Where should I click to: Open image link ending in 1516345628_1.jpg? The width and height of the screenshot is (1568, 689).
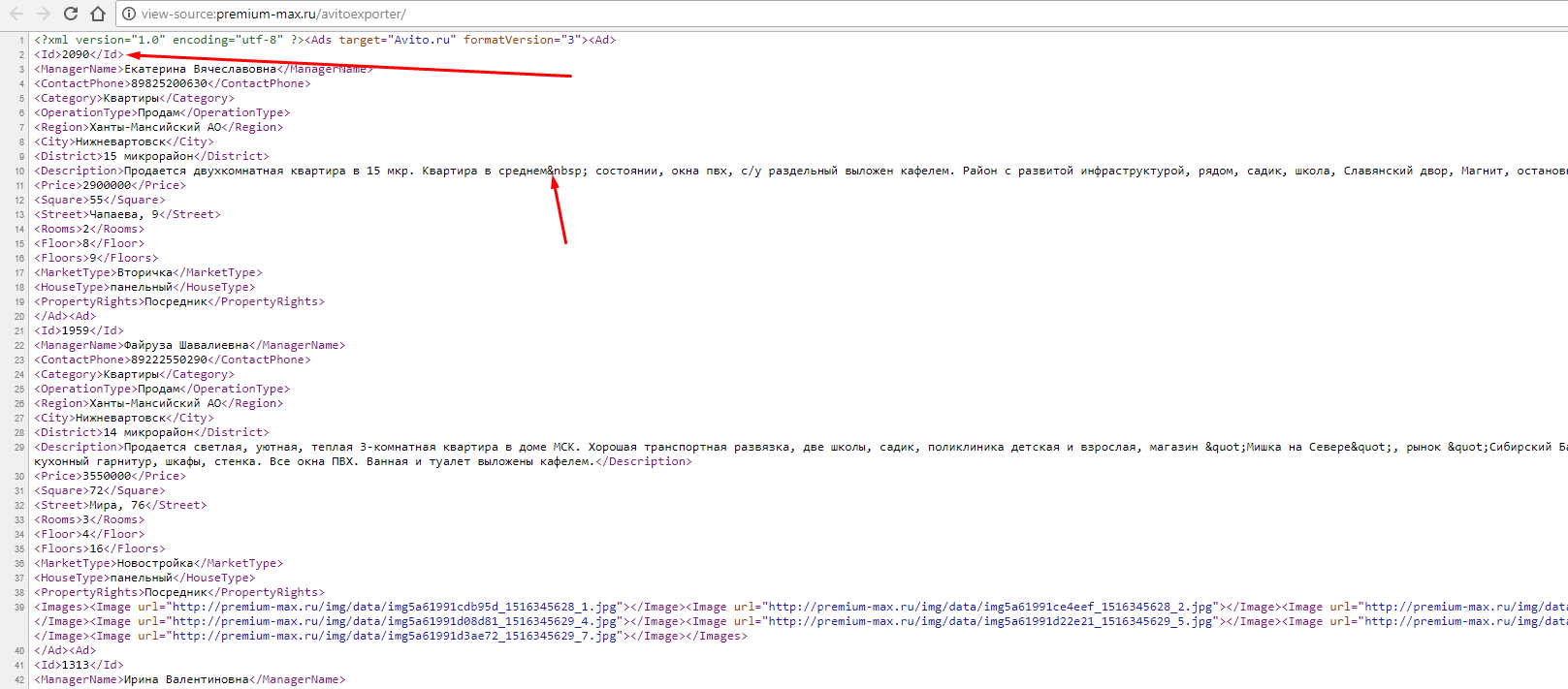coord(395,607)
